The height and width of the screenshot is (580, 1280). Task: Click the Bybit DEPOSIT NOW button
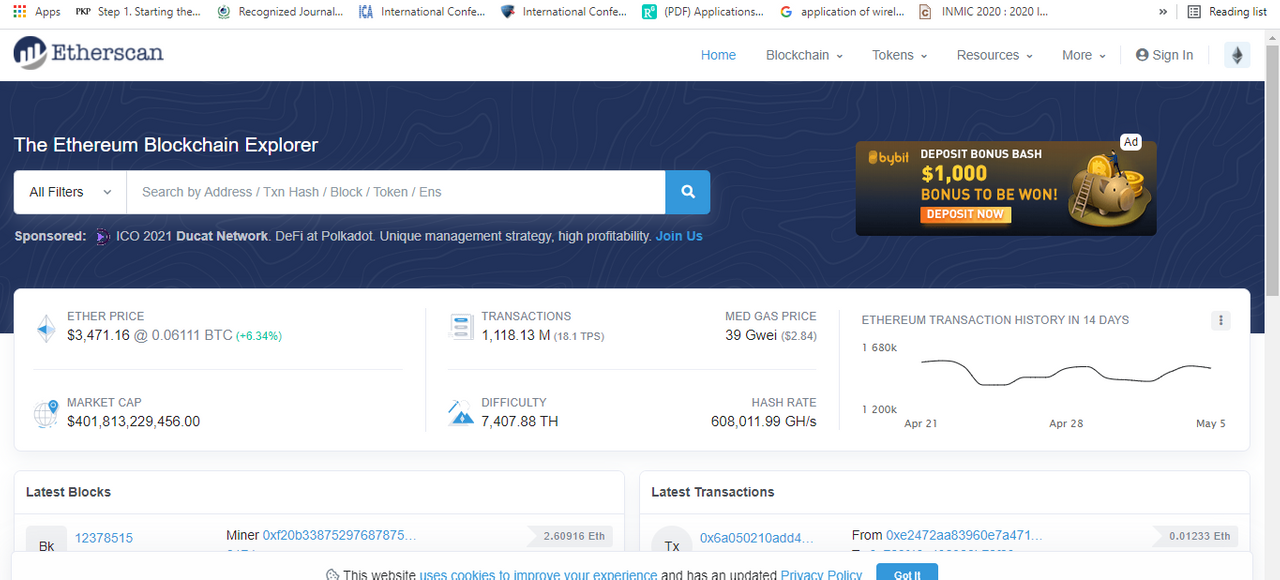[x=965, y=214]
